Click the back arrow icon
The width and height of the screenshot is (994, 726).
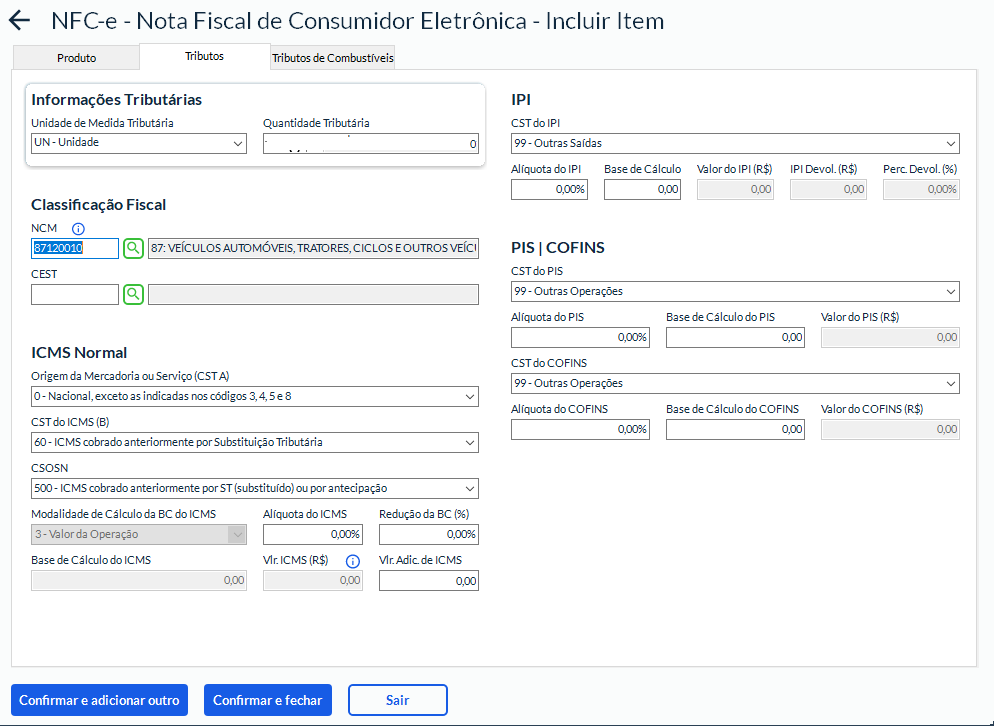coord(19,21)
